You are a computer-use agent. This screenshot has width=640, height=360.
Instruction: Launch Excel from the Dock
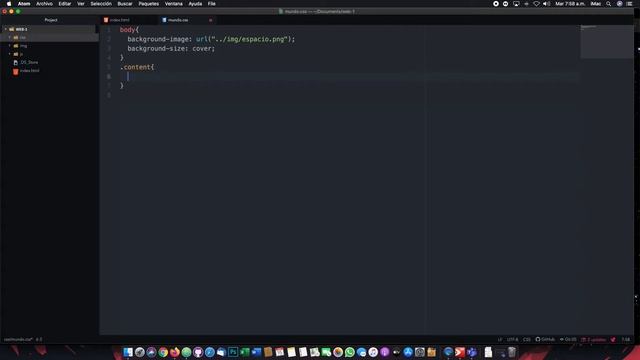coord(245,352)
